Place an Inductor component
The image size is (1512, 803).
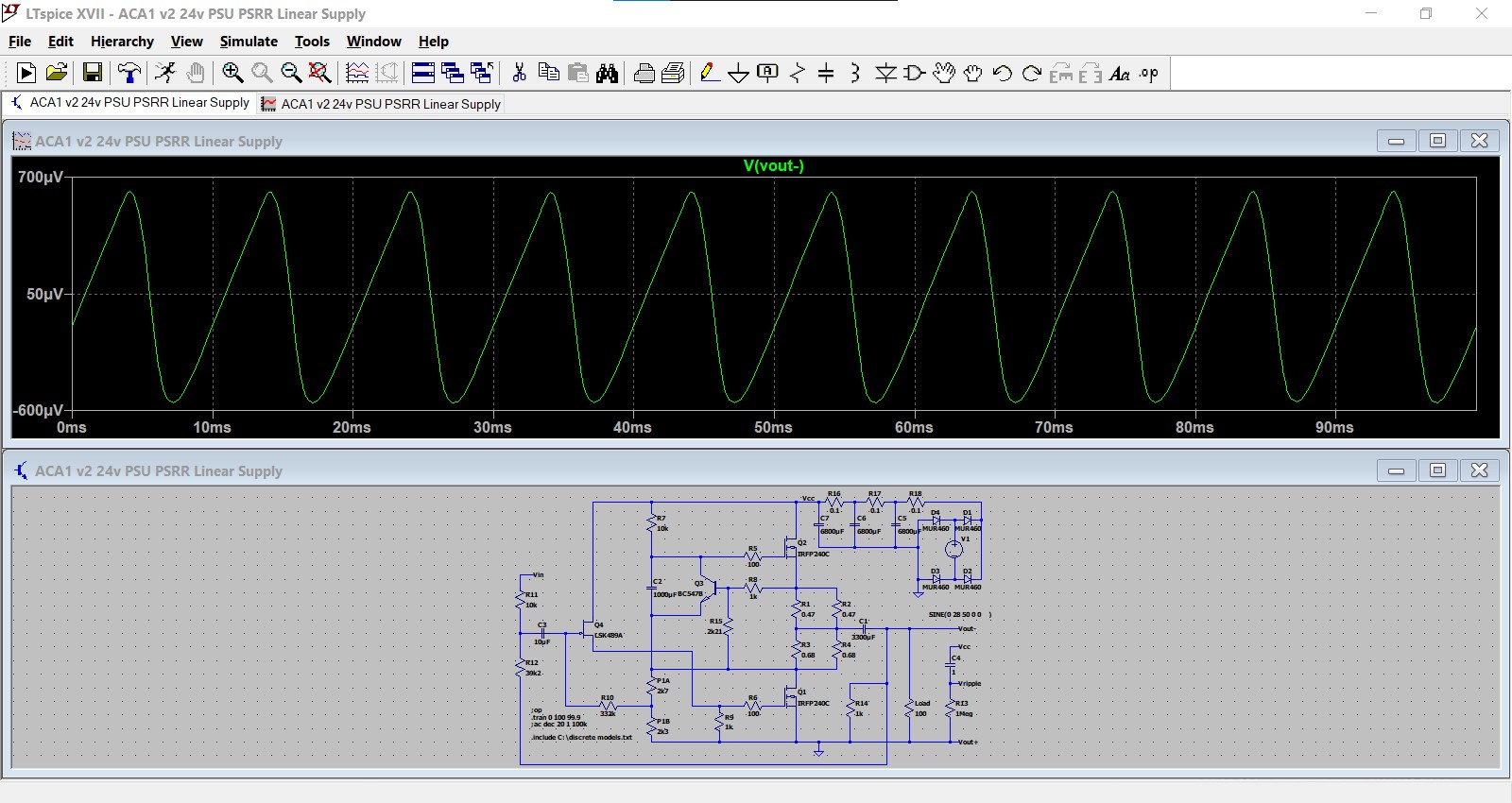(x=855, y=73)
